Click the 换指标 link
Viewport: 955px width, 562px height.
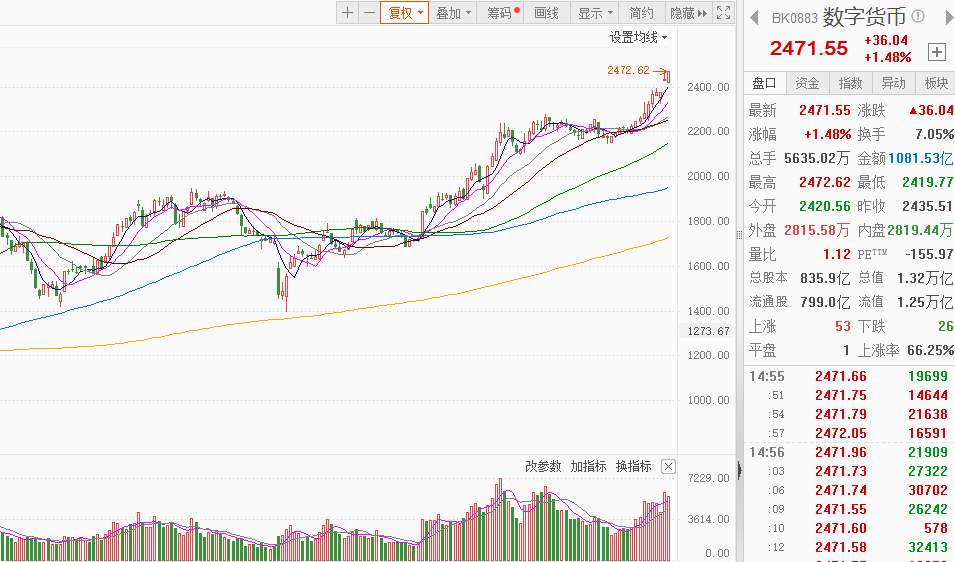click(x=633, y=467)
